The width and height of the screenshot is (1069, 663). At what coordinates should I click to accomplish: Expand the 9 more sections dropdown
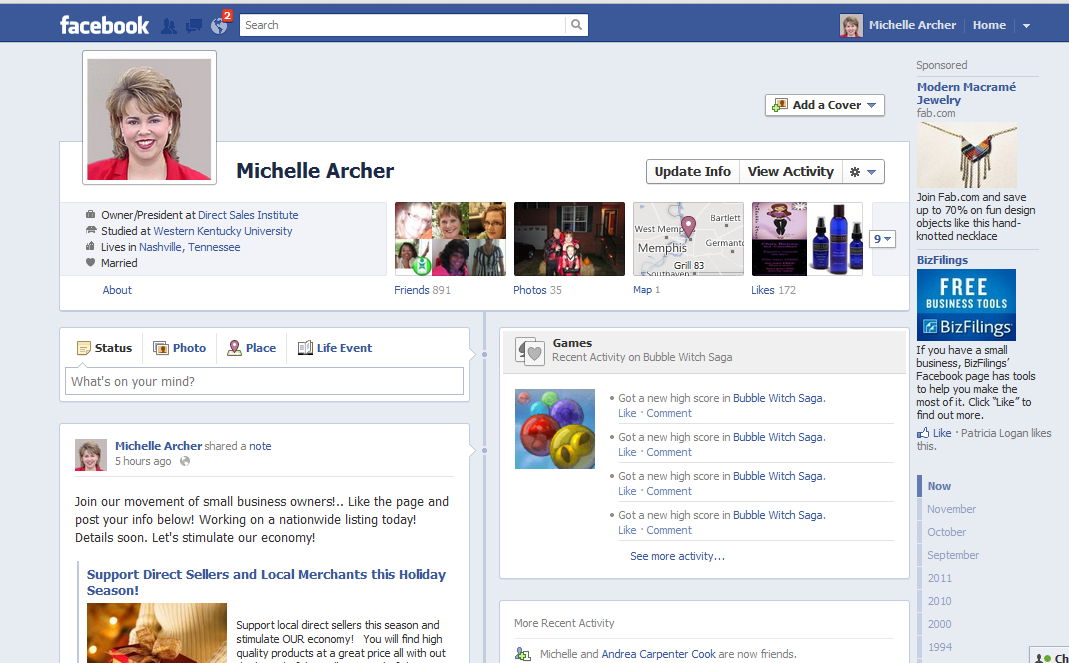point(883,239)
